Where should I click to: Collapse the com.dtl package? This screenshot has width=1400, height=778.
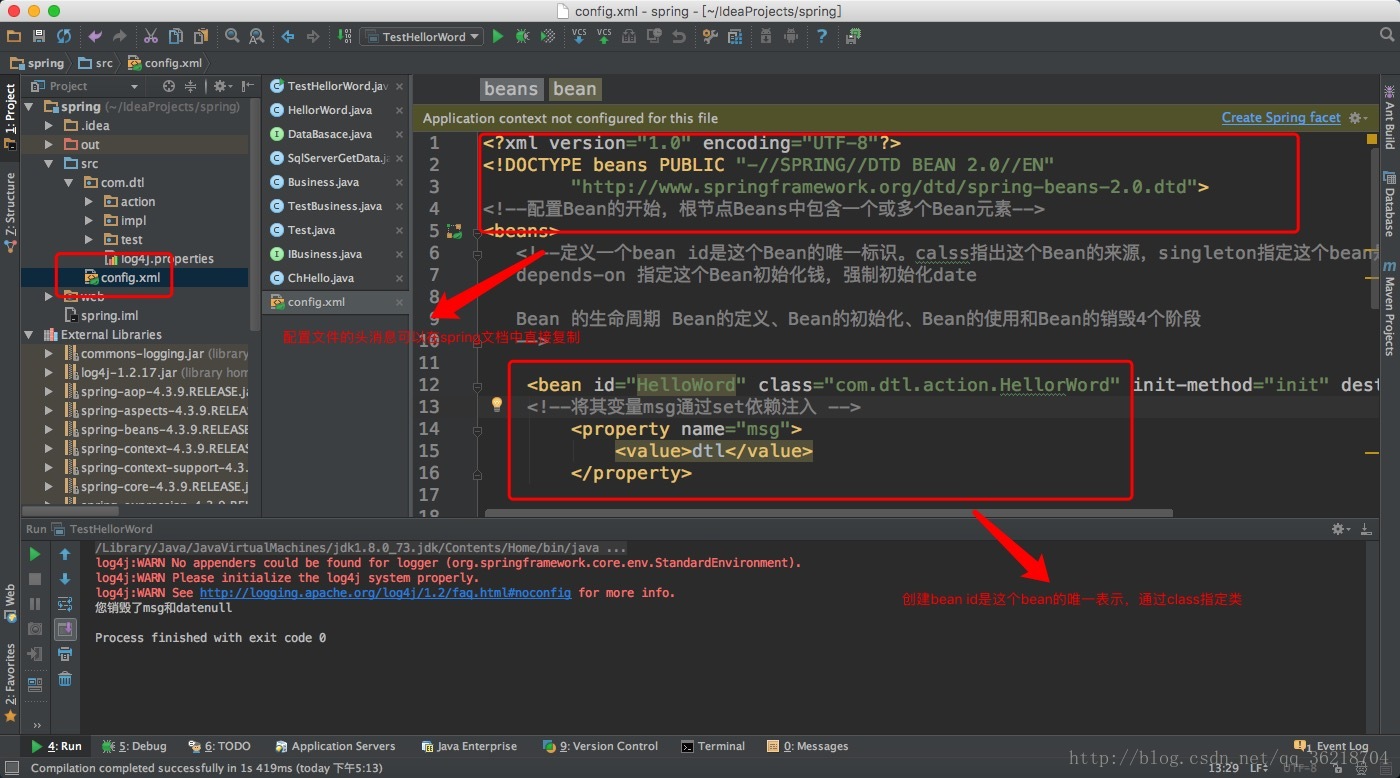68,183
